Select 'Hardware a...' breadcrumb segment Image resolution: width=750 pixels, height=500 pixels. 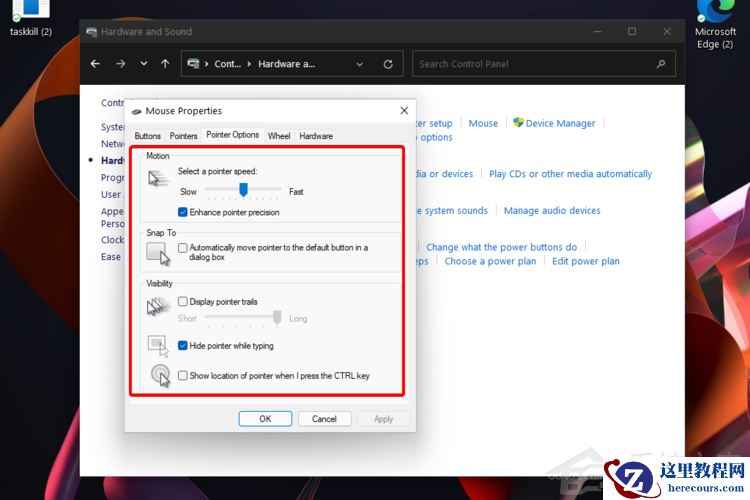click(287, 64)
